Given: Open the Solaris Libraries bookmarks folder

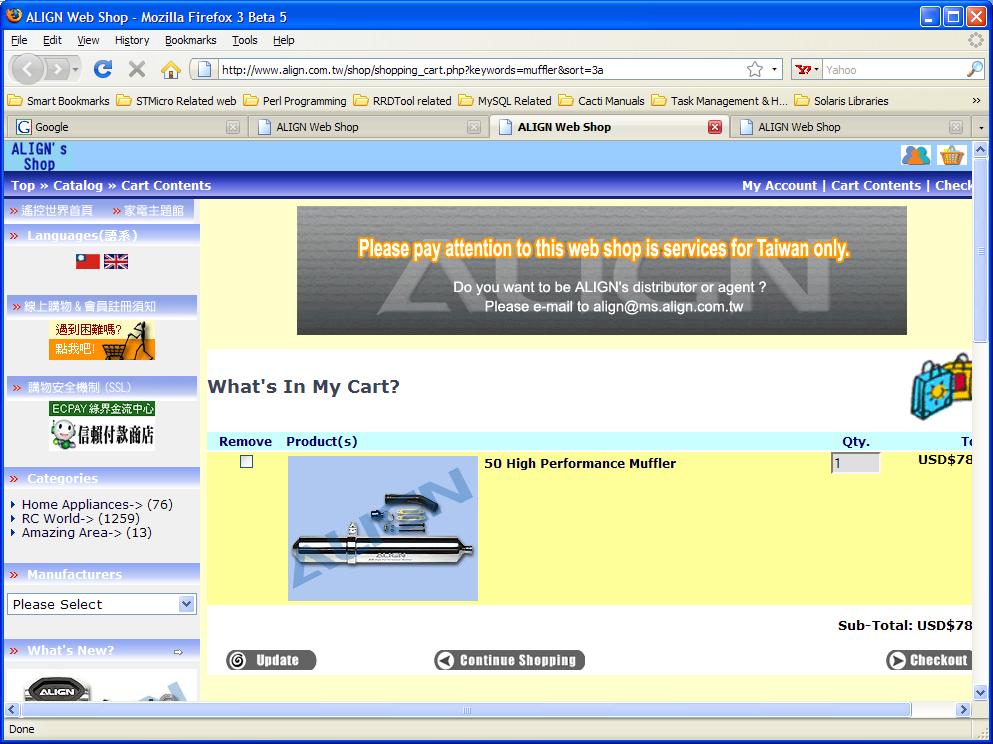Looking at the screenshot, I should pyautogui.click(x=841, y=101).
